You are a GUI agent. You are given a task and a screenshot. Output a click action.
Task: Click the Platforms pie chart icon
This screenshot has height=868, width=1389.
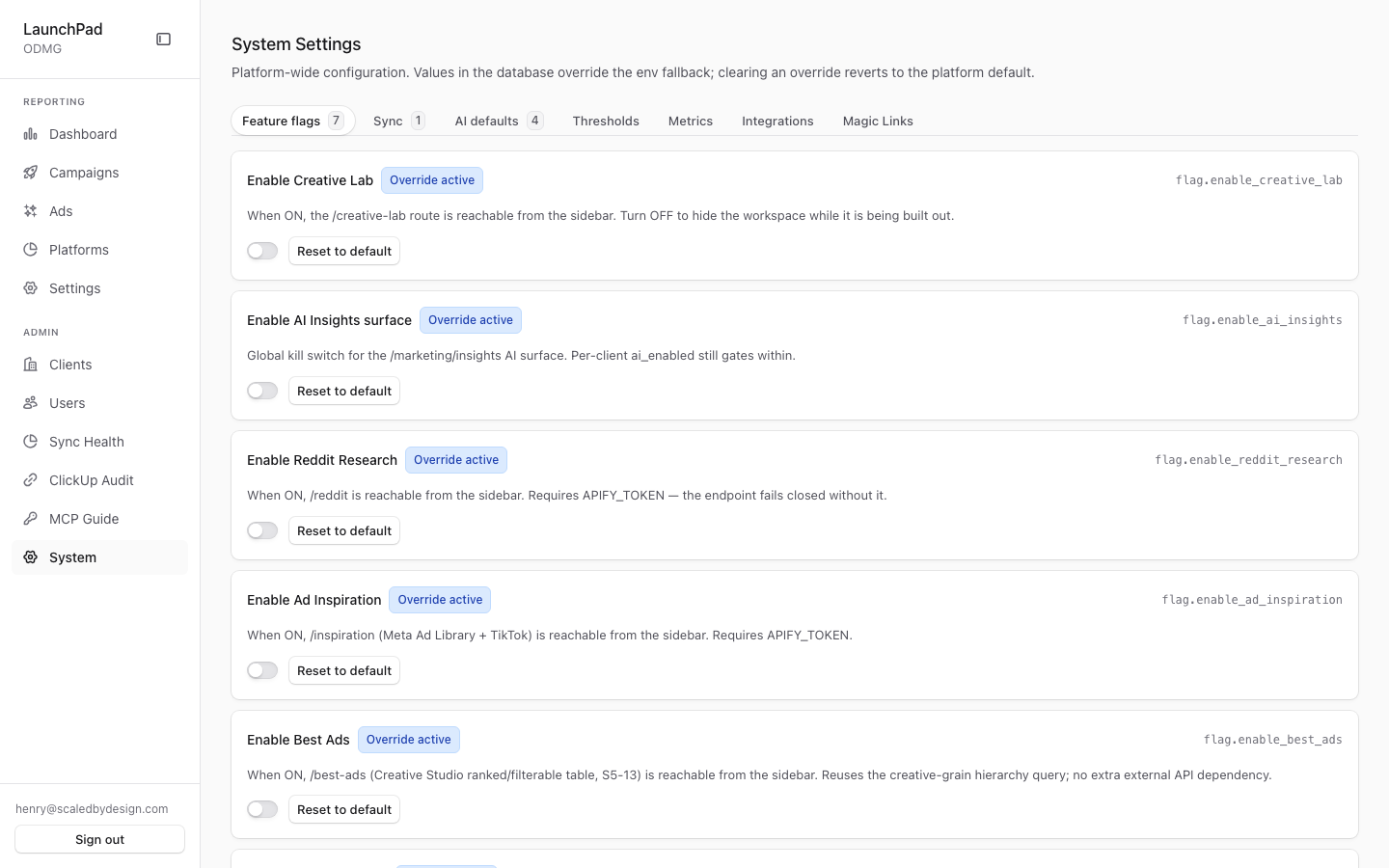coord(31,250)
